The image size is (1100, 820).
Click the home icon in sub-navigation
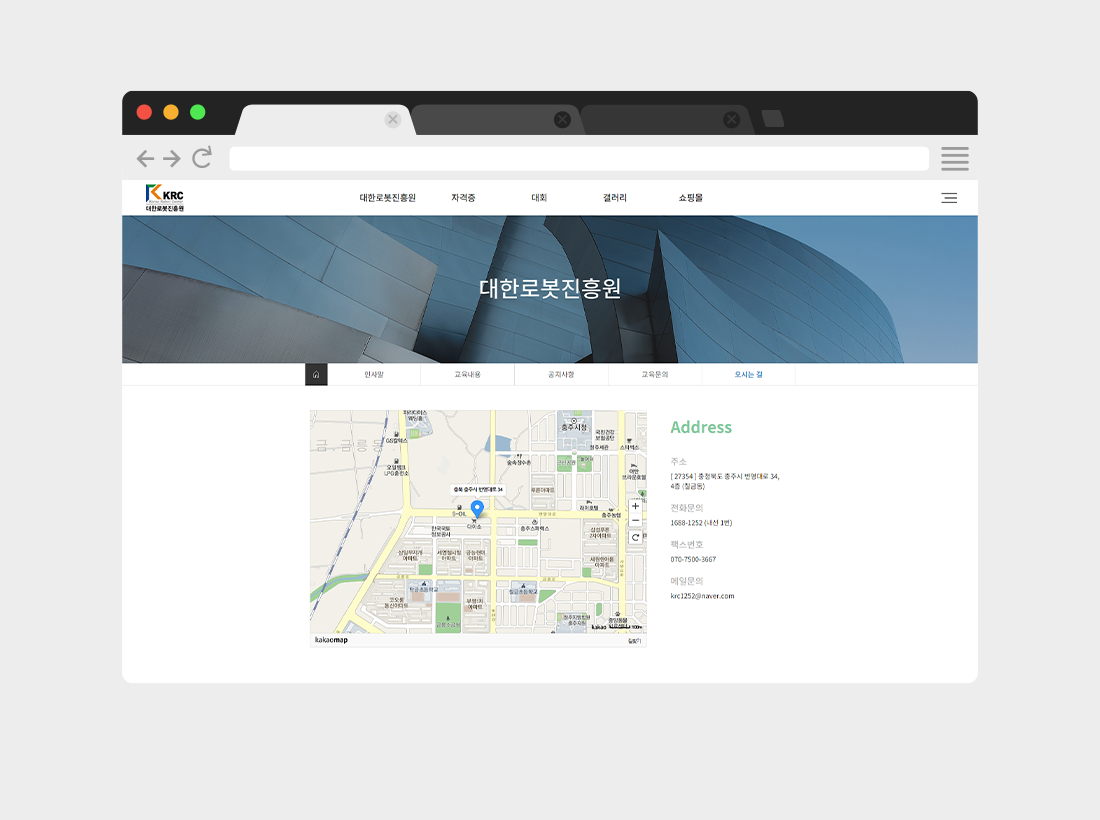click(x=316, y=375)
